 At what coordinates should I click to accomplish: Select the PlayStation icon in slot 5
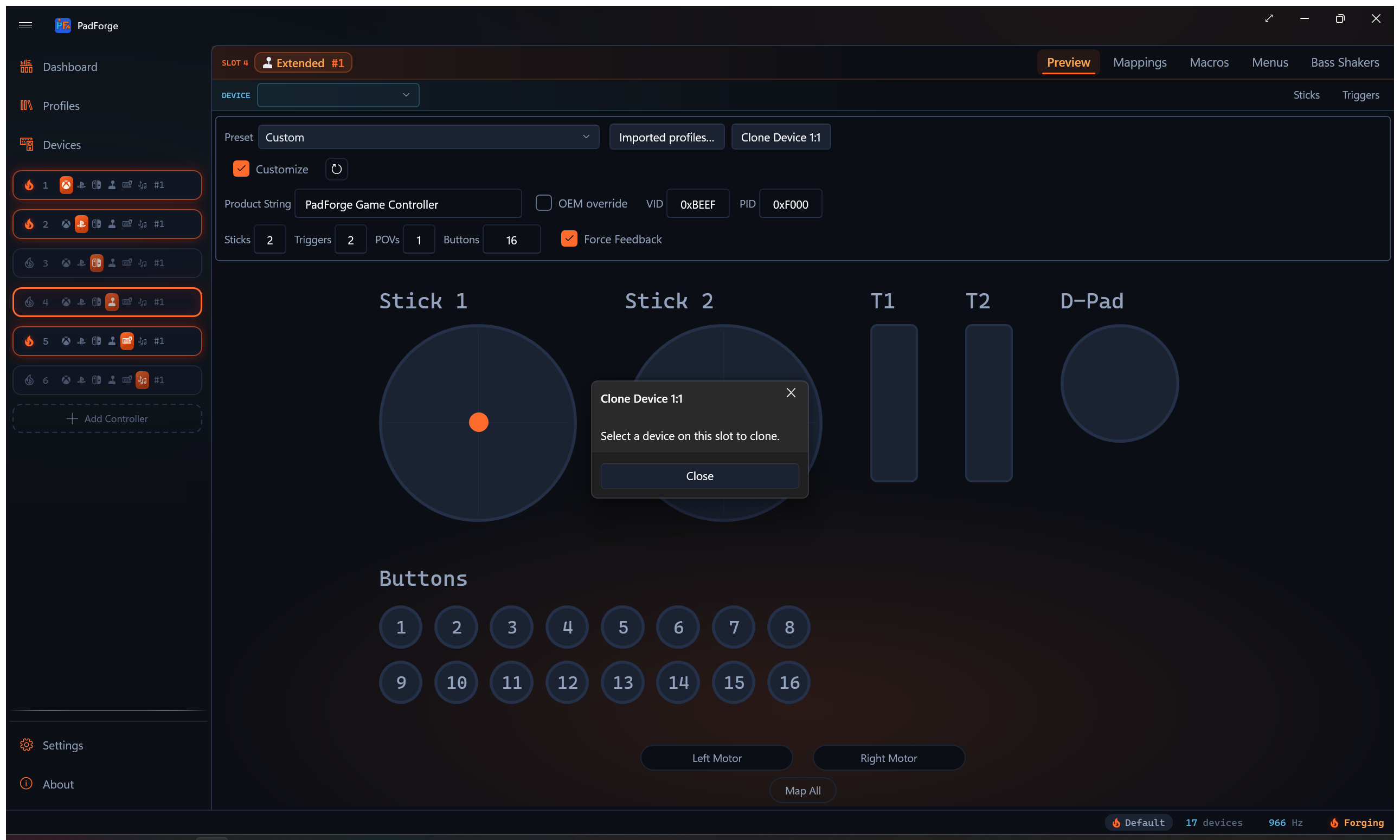(81, 341)
